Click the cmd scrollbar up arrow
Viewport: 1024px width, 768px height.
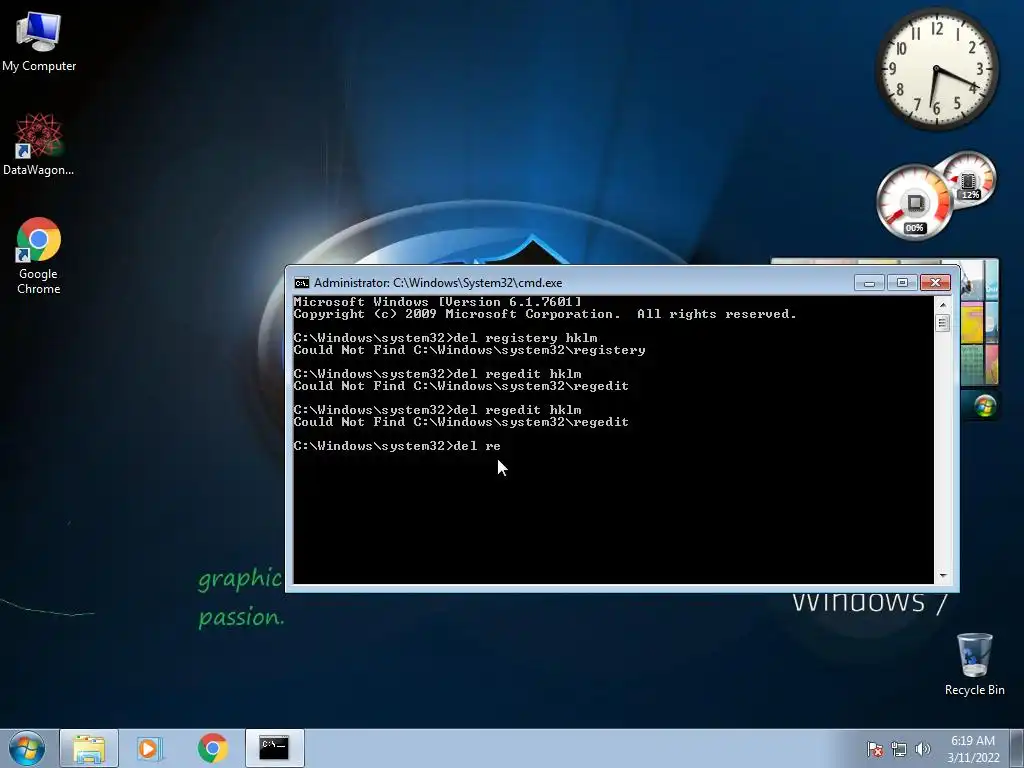point(942,305)
